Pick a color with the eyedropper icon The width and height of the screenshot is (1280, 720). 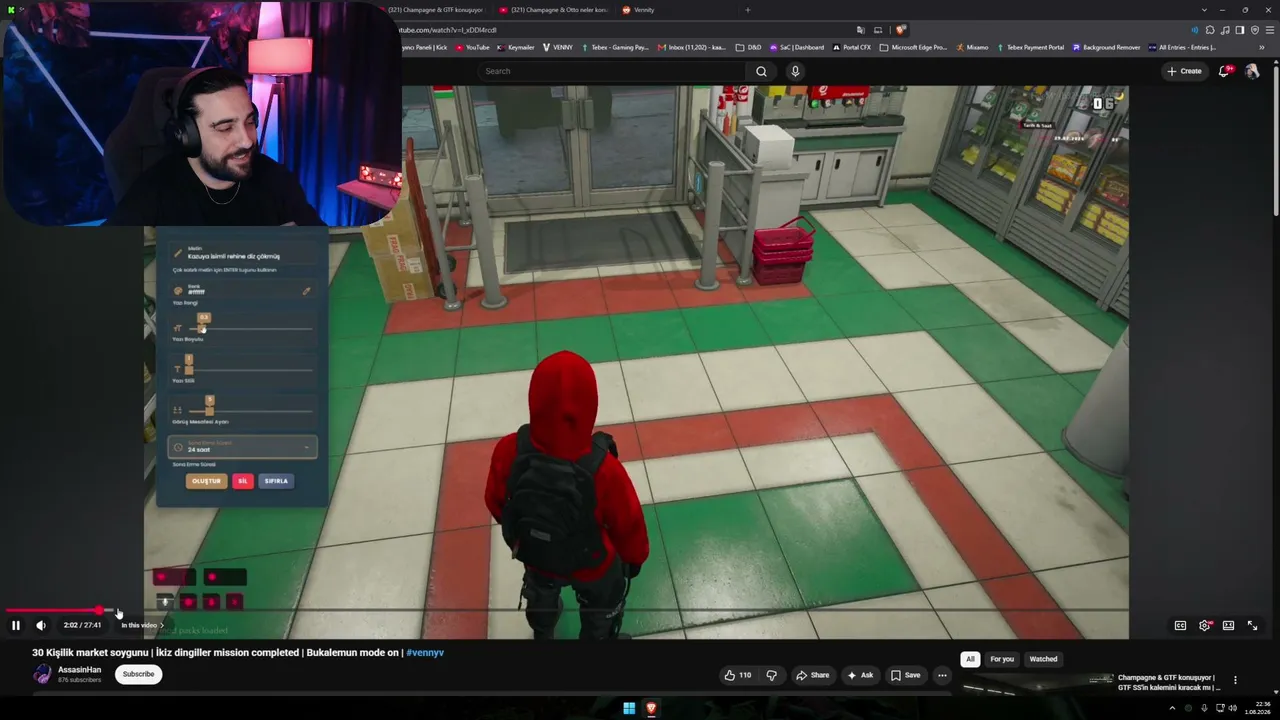click(x=307, y=291)
